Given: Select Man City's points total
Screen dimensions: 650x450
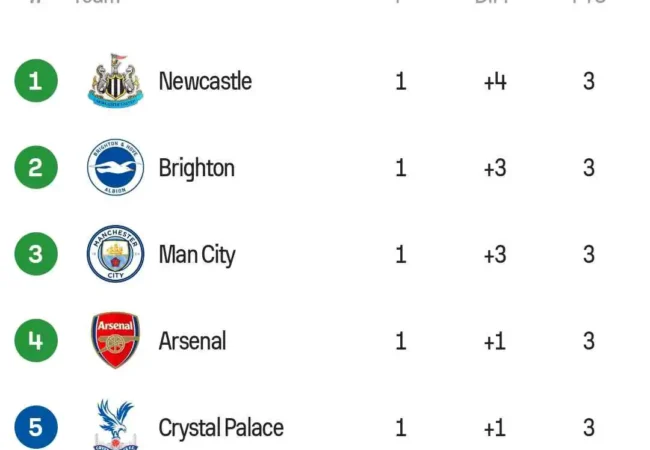Looking at the screenshot, I should 589,254.
